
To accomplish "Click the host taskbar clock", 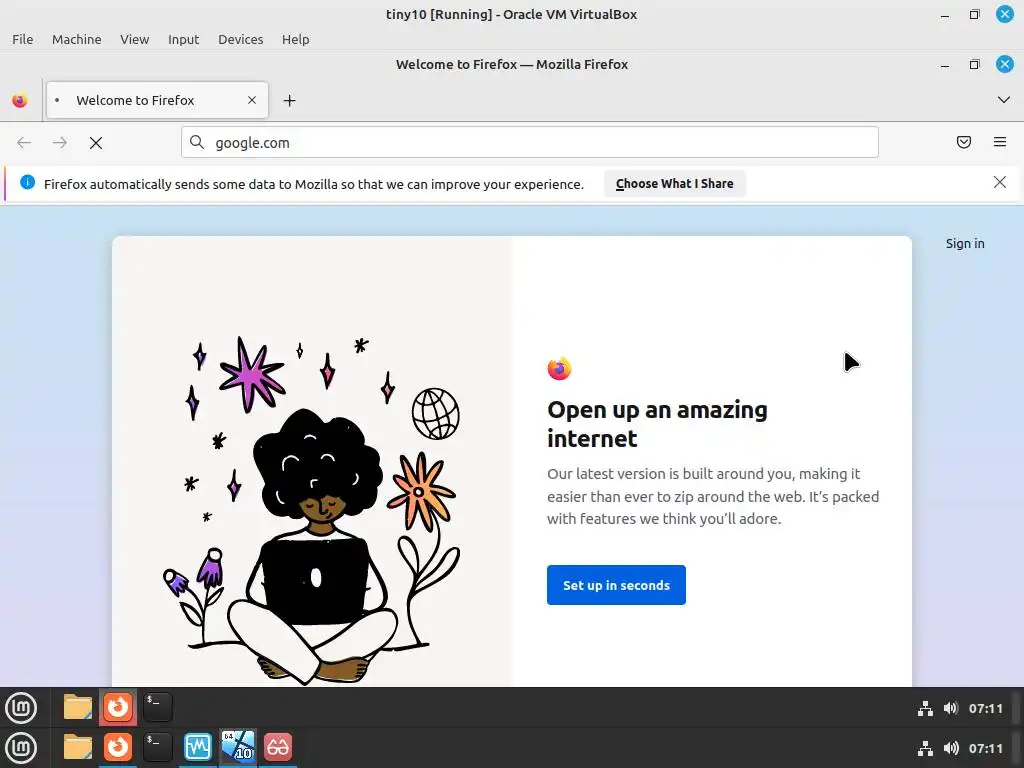I will 985,748.
